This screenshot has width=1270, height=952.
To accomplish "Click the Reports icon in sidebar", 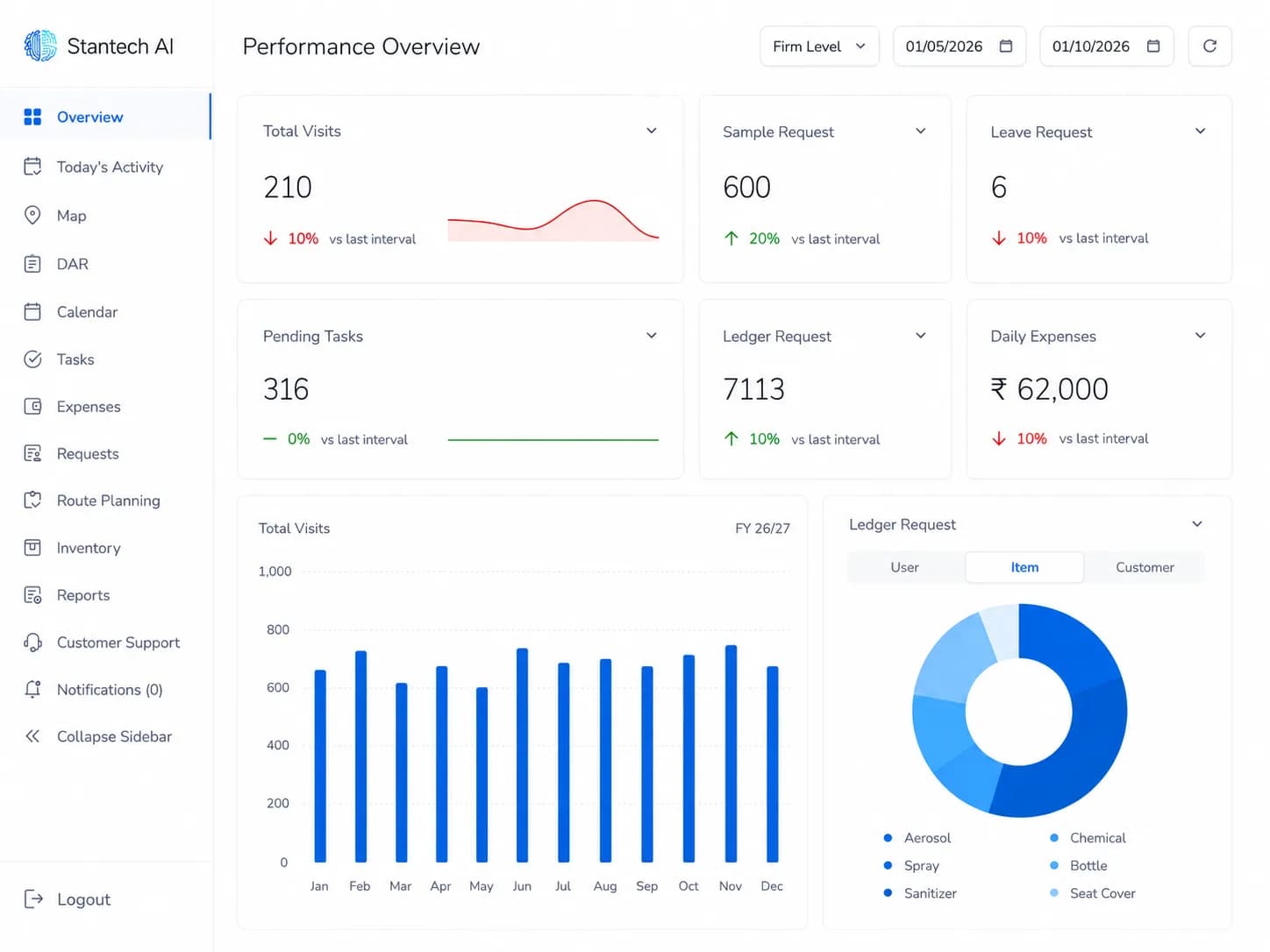I will [x=32, y=594].
